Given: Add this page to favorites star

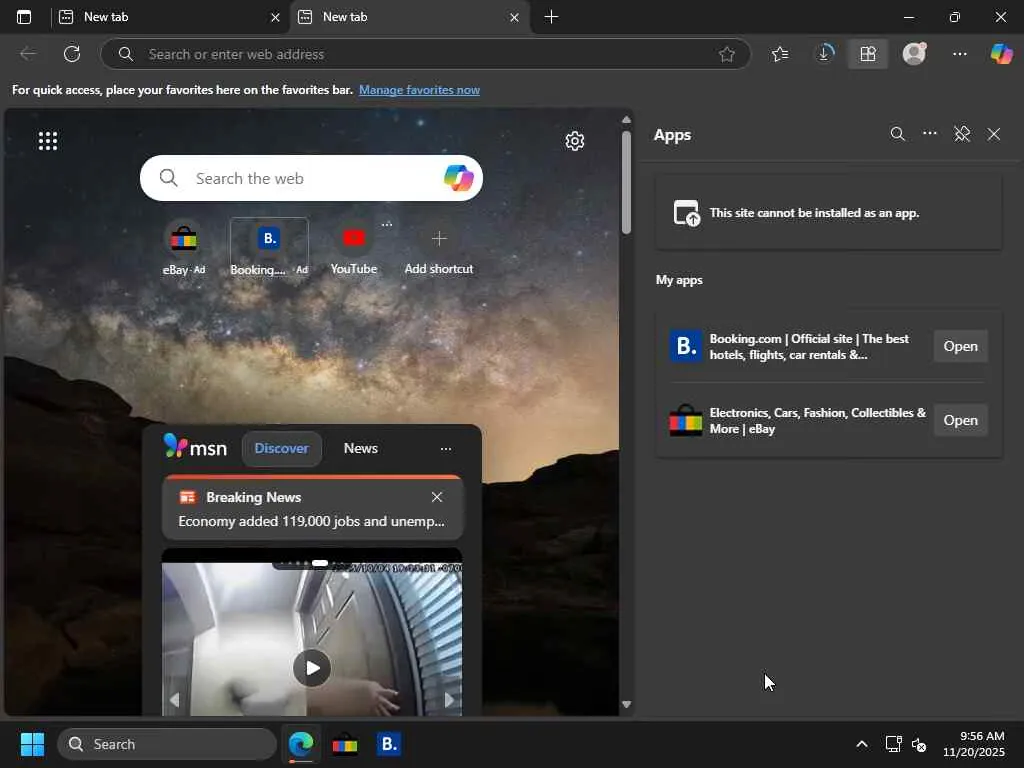Looking at the screenshot, I should pos(727,54).
